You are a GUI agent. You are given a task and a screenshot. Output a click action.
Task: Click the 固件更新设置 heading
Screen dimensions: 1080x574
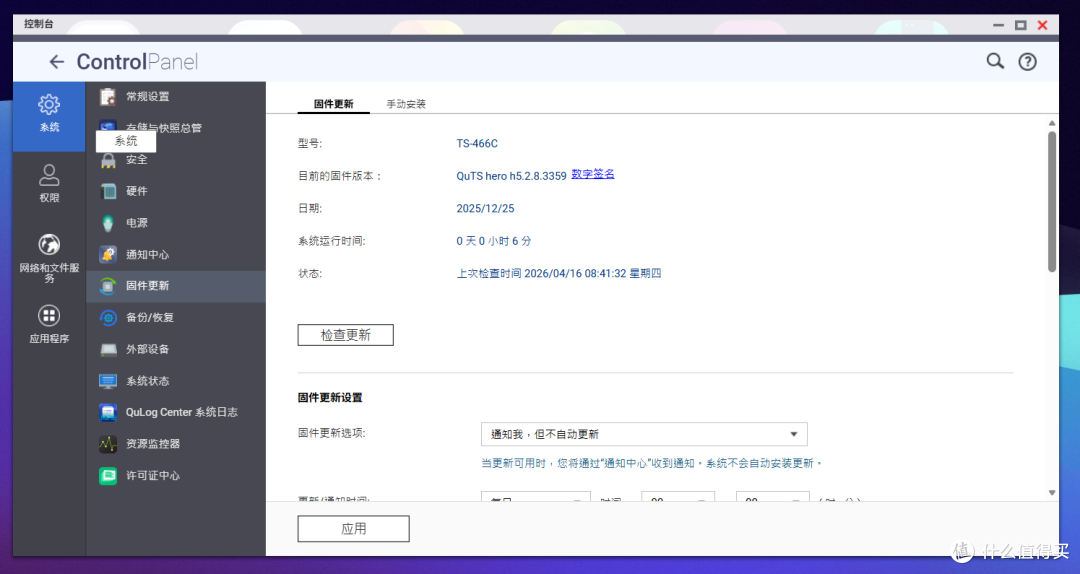pos(330,398)
